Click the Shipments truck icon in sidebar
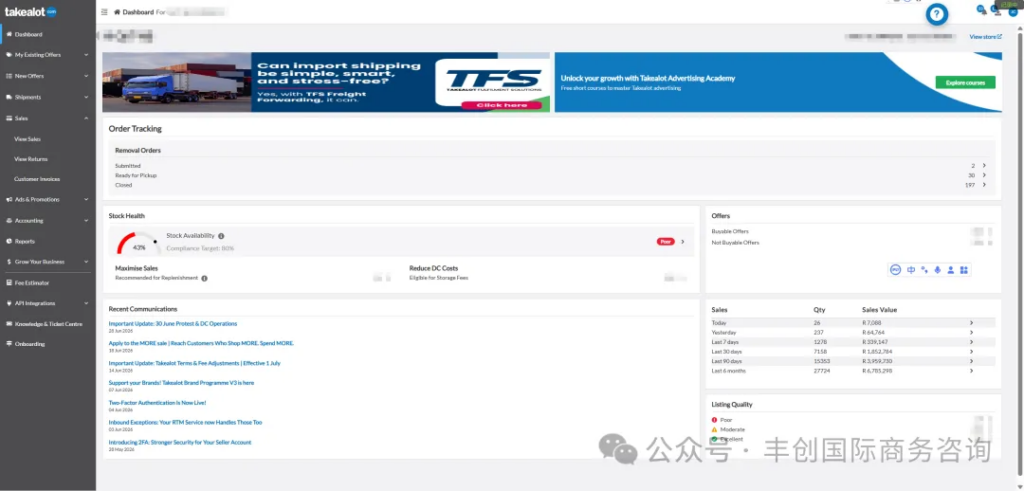The height and width of the screenshot is (491, 1024). click(x=8, y=97)
